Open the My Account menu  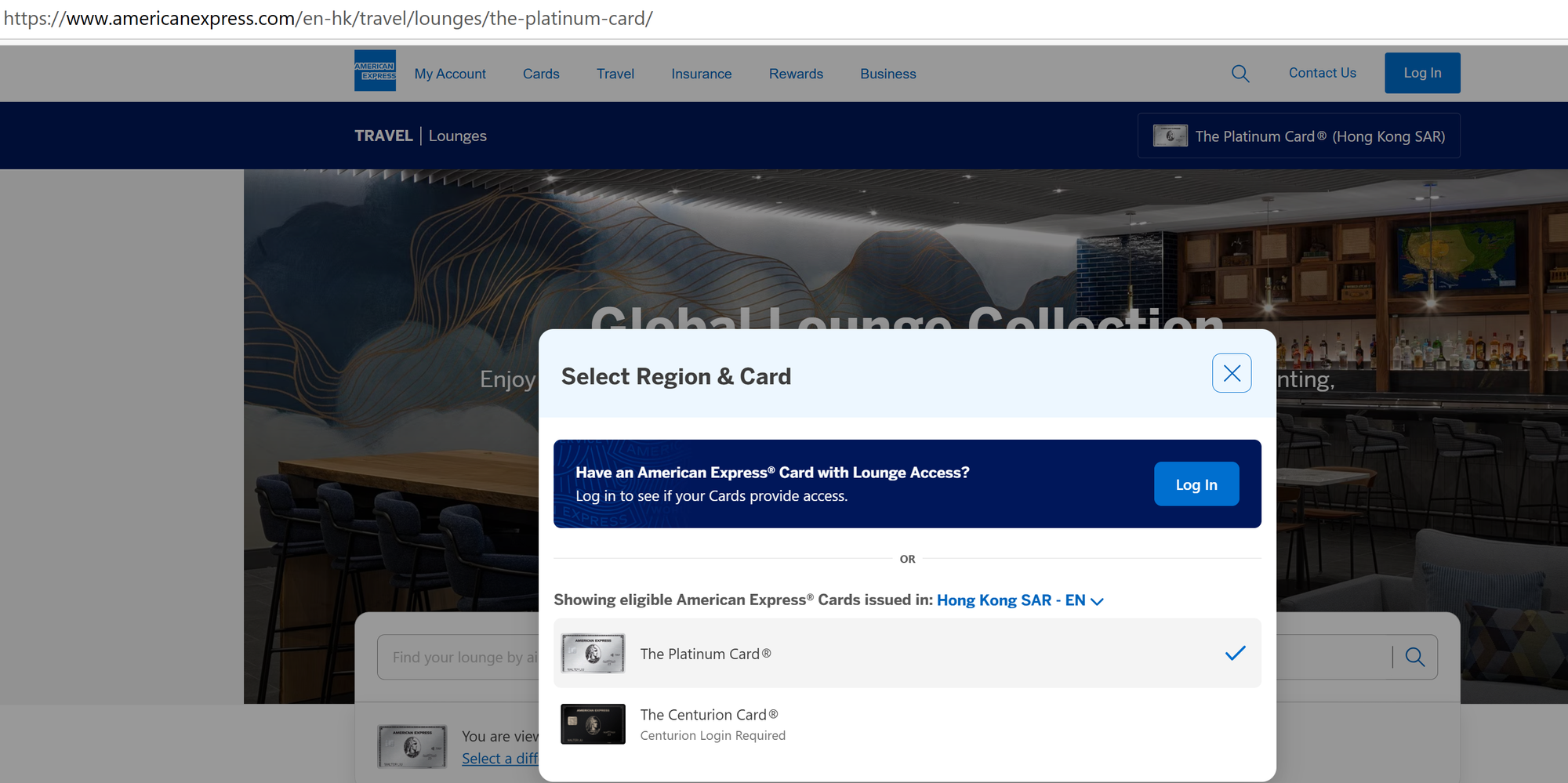pyautogui.click(x=450, y=74)
